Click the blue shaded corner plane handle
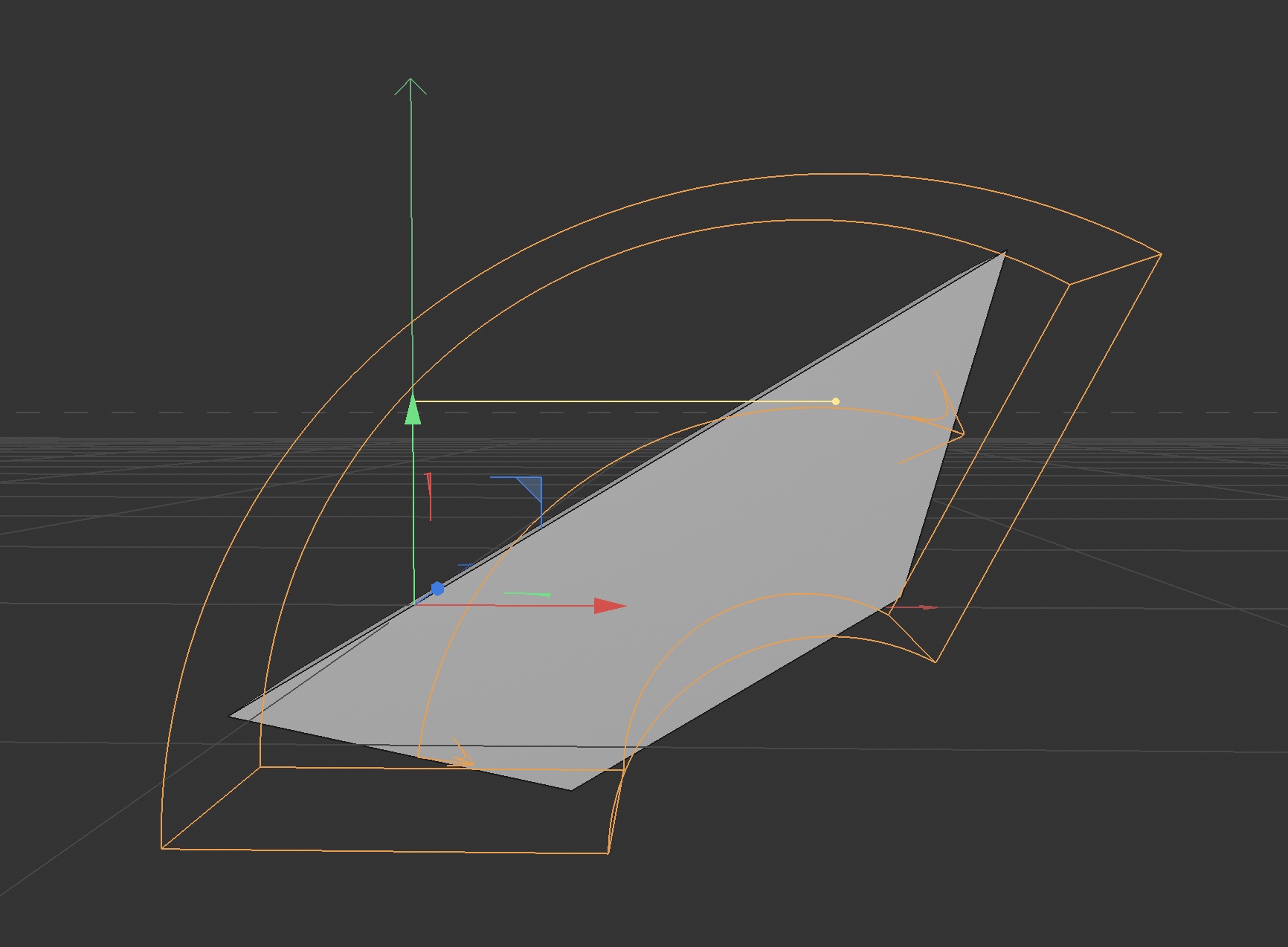The height and width of the screenshot is (947, 1288). tap(531, 488)
